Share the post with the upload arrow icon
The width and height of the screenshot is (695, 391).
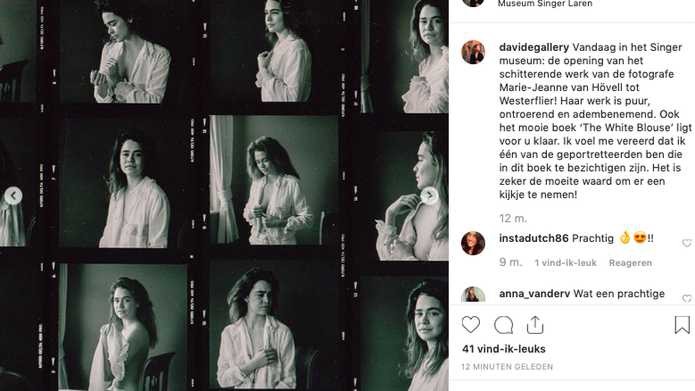(x=535, y=325)
